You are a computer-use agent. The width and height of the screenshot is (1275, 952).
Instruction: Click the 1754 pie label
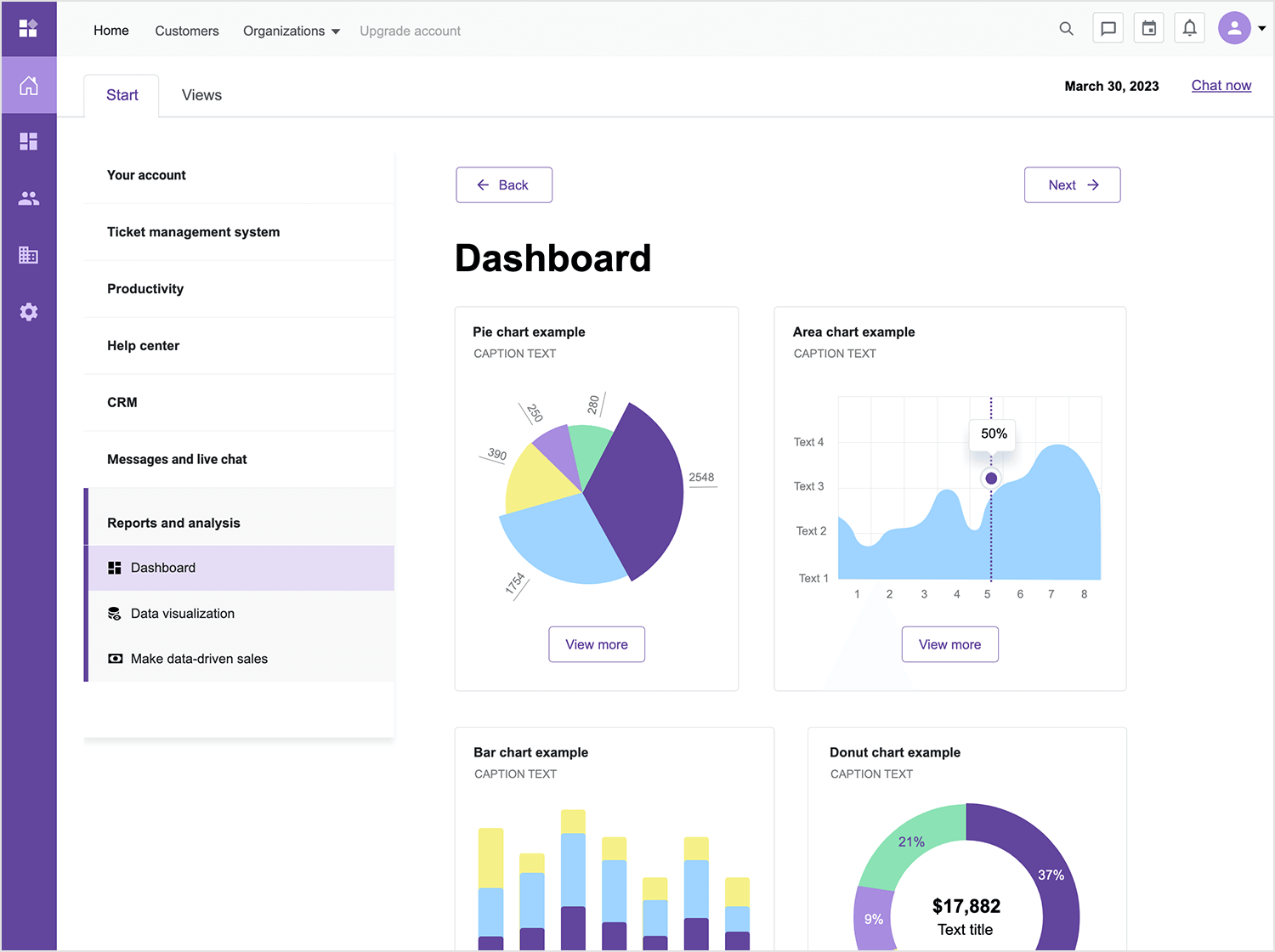(x=514, y=584)
